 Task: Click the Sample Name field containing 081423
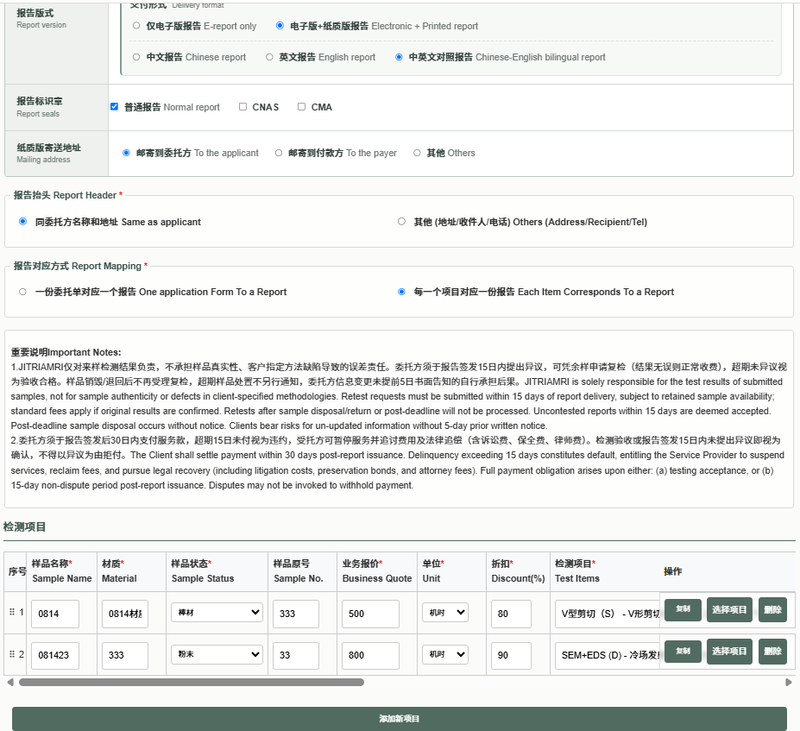pos(55,656)
